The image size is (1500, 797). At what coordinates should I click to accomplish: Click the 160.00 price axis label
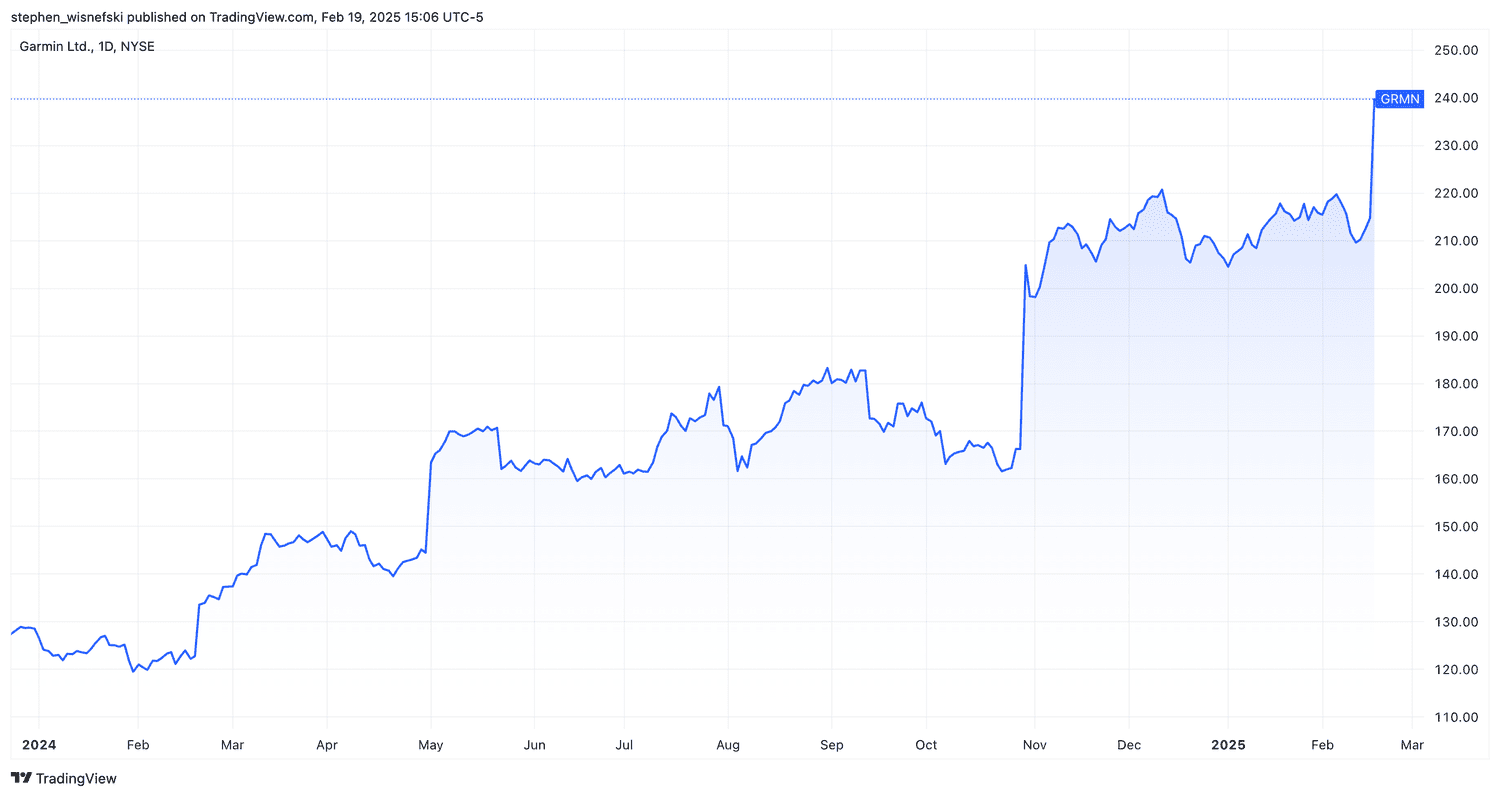[1457, 479]
